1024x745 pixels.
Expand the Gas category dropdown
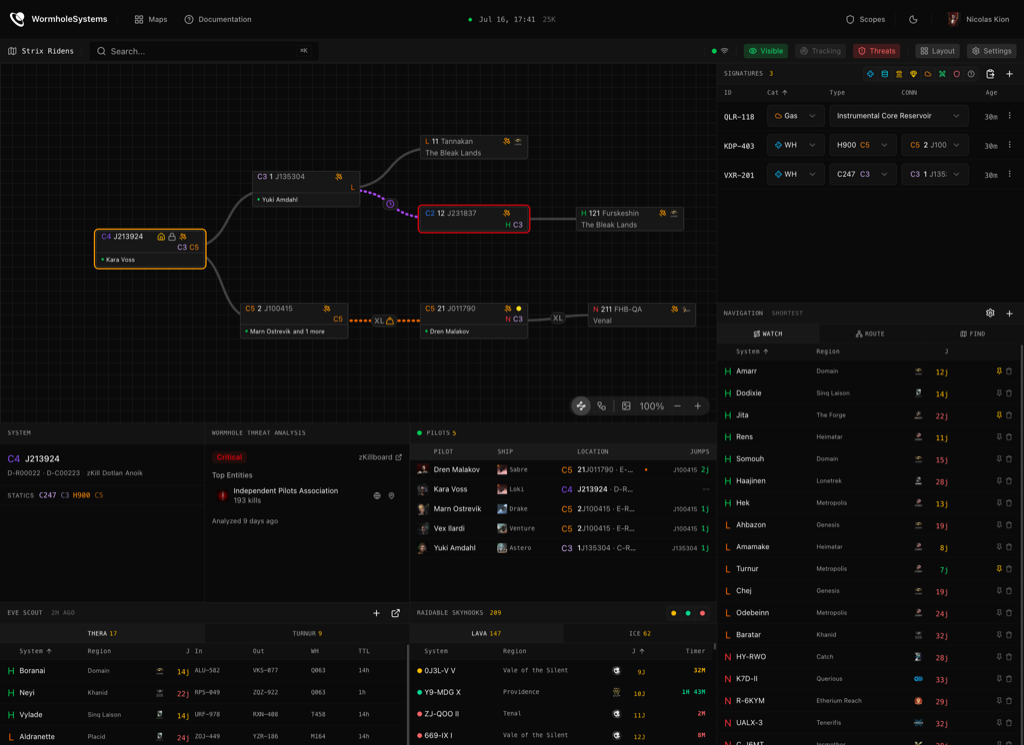pos(795,116)
